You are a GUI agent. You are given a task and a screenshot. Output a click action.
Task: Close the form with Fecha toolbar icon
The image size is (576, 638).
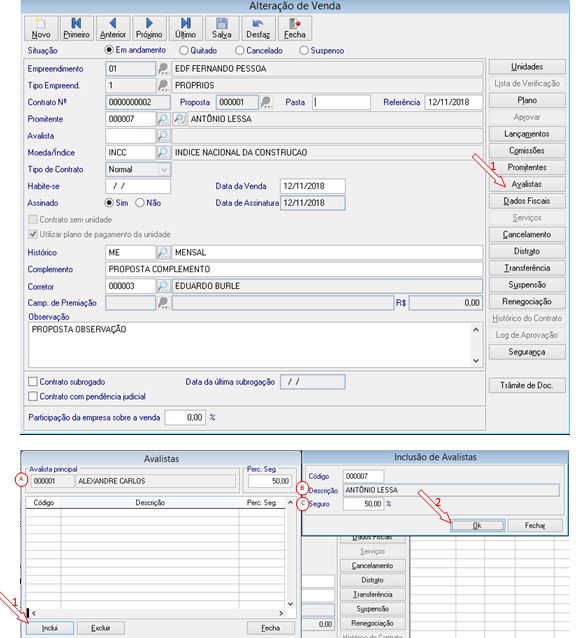[x=295, y=28]
